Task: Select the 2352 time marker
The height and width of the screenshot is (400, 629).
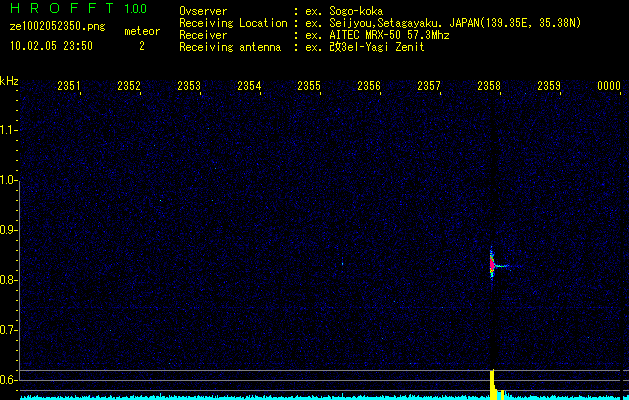Action: point(129,86)
